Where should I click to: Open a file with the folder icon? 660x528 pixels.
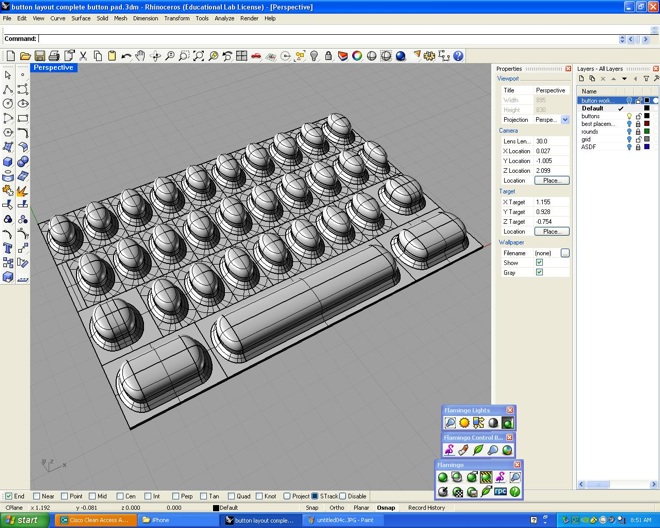pyautogui.click(x=25, y=56)
